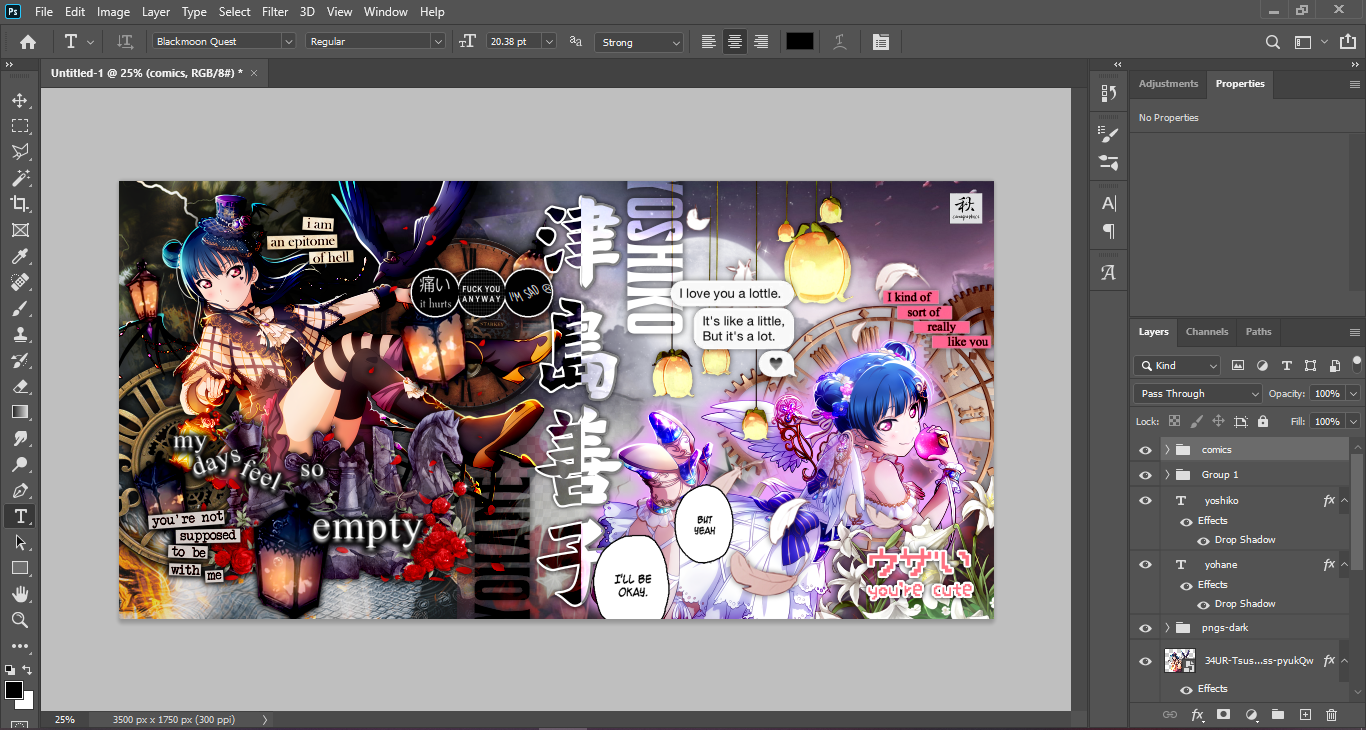Select the Zoom tool
The image size is (1366, 730).
click(x=19, y=620)
